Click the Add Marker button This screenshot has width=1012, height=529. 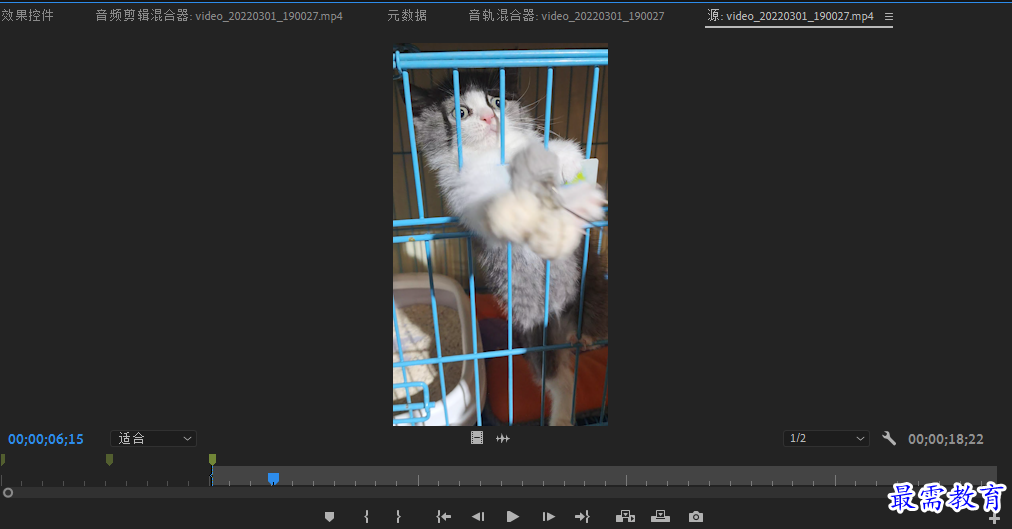pyautogui.click(x=329, y=517)
